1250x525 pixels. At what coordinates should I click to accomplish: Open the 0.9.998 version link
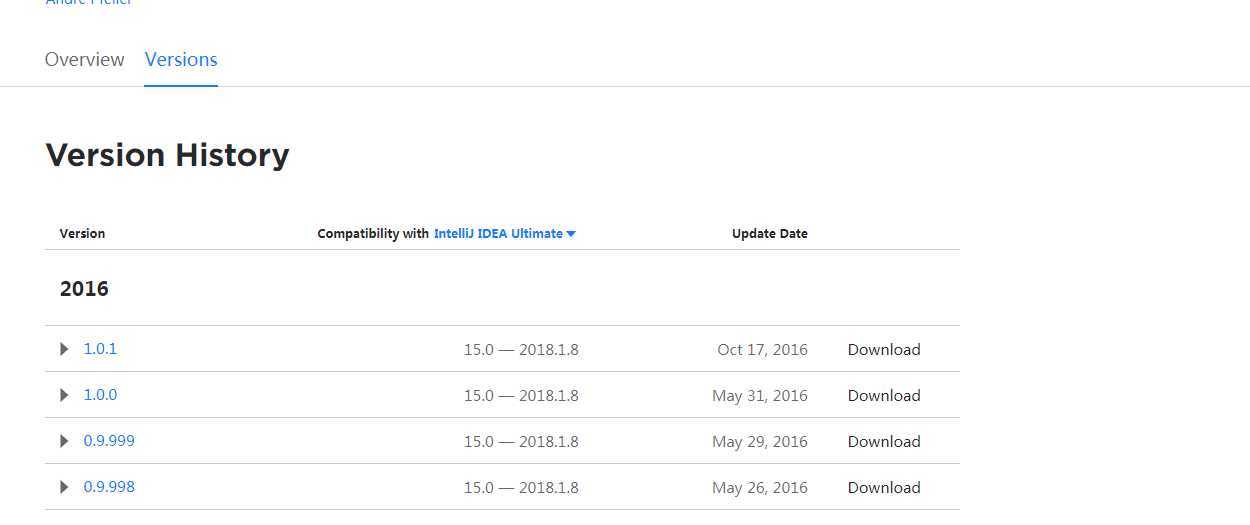[x=109, y=487]
